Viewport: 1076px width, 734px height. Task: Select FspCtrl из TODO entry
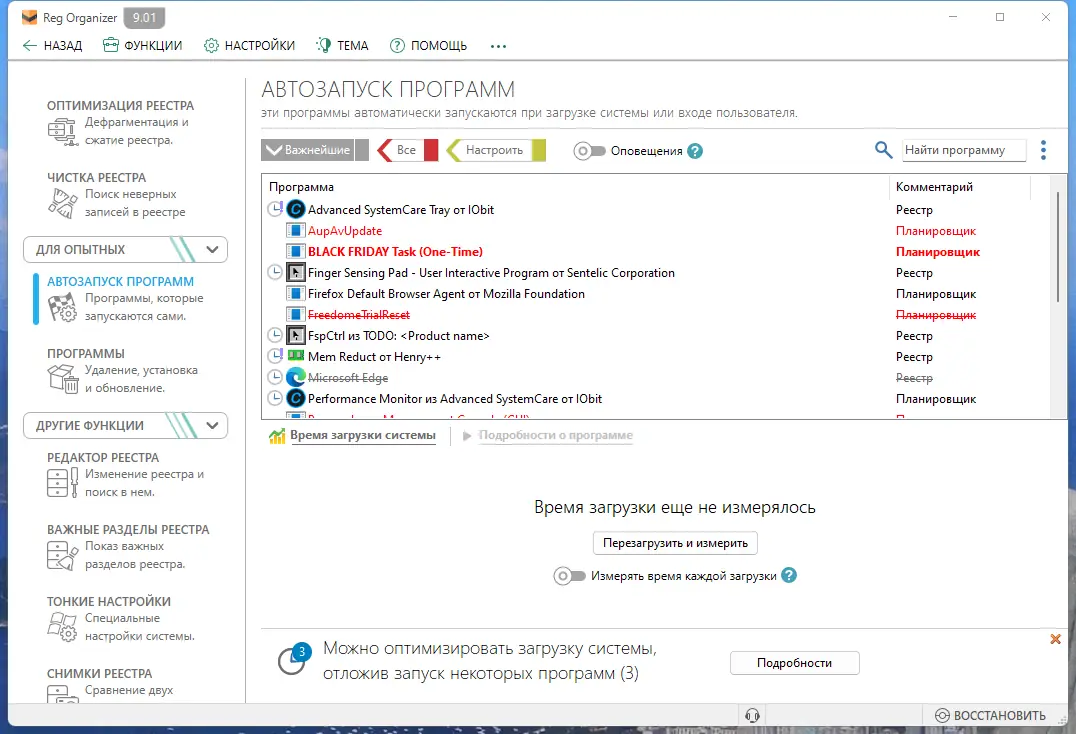coord(398,336)
